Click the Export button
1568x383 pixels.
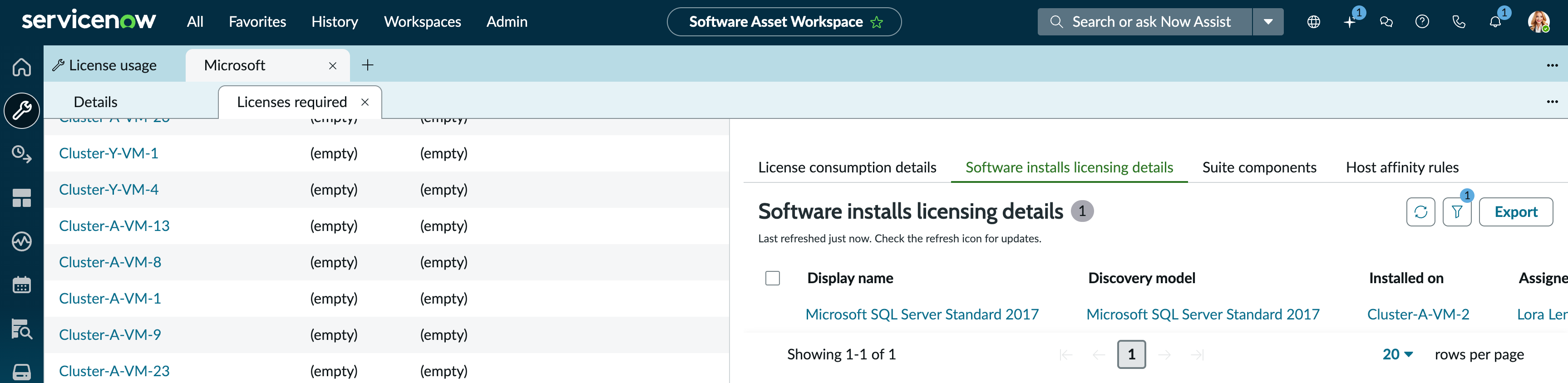[x=1516, y=212]
